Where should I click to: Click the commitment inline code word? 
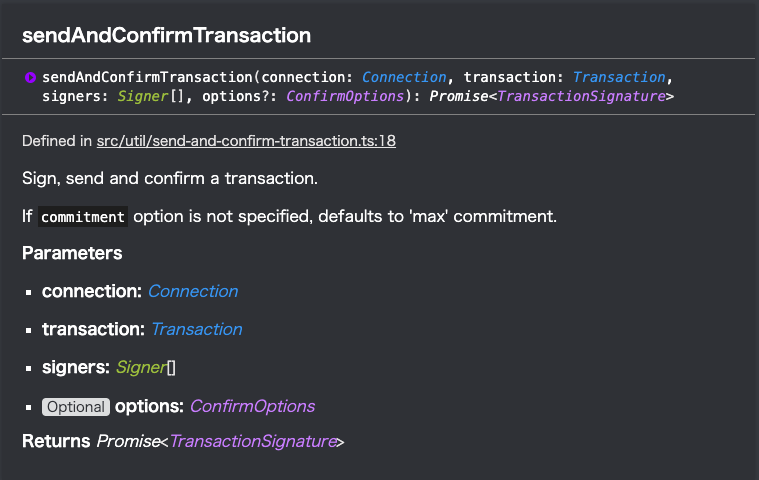(83, 217)
